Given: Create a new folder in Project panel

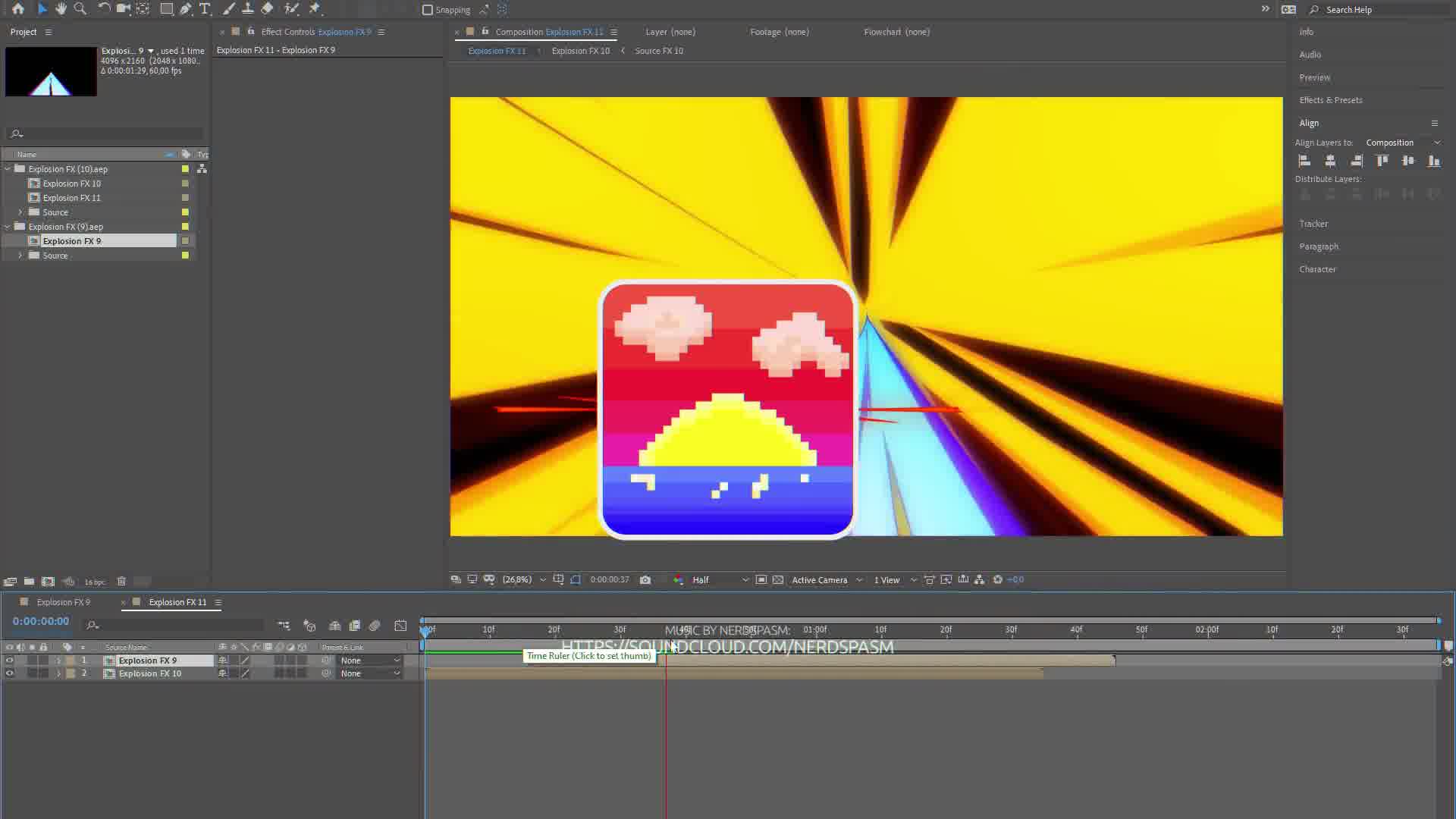Looking at the screenshot, I should 29,582.
